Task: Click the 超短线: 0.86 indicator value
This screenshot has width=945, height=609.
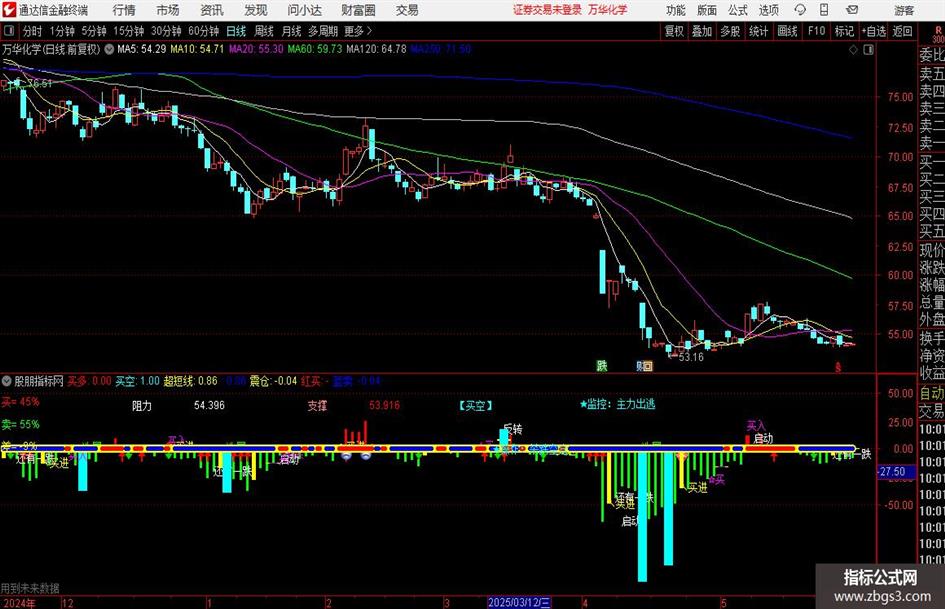Action: pos(190,381)
